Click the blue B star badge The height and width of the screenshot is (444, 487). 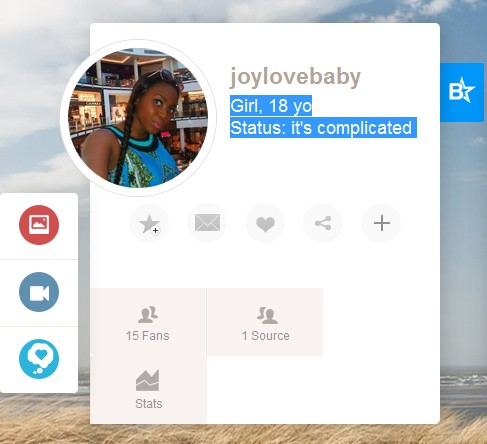coord(462,92)
